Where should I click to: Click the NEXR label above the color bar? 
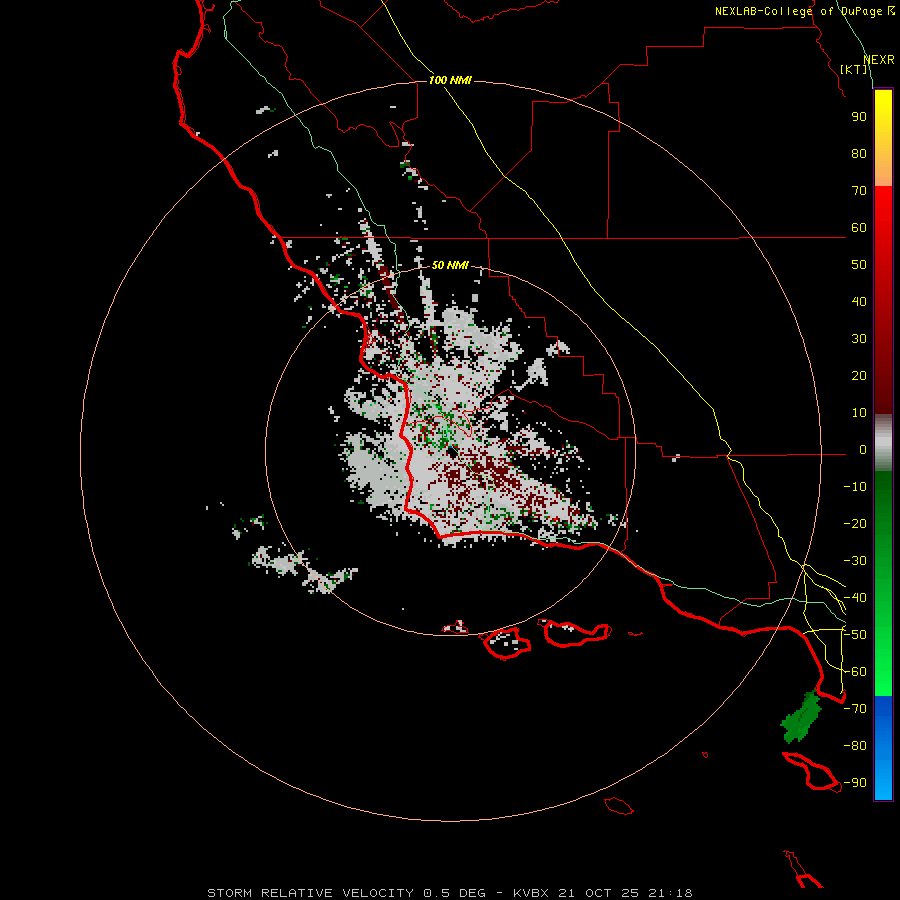click(x=879, y=60)
